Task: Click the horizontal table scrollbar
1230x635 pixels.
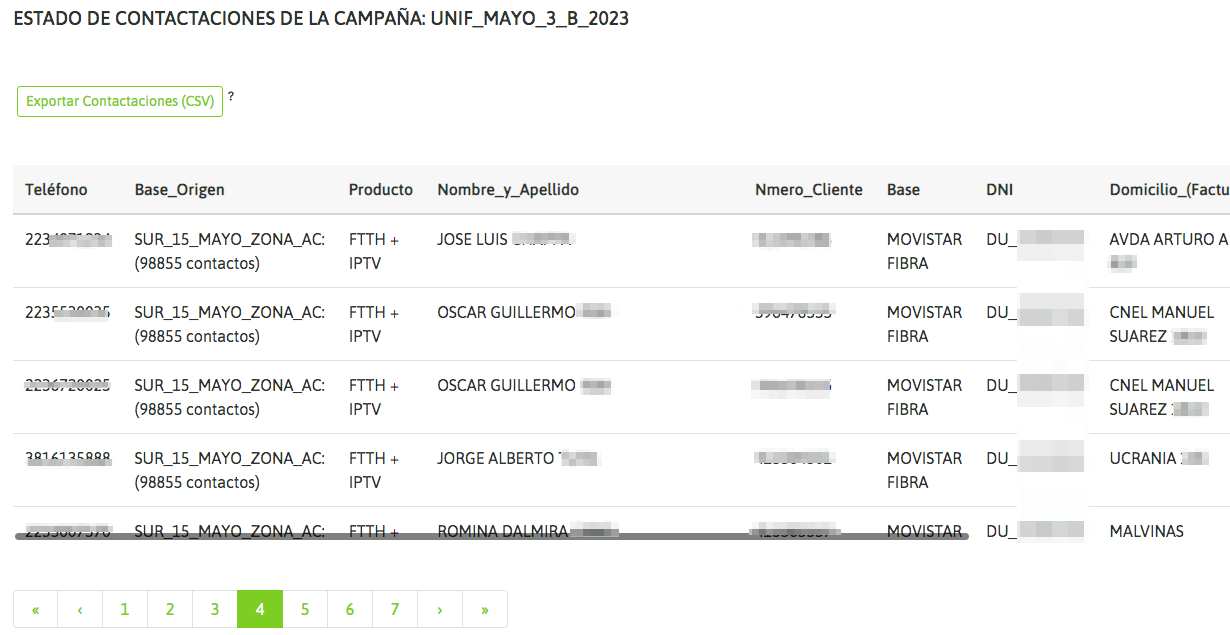Action: pos(492,537)
